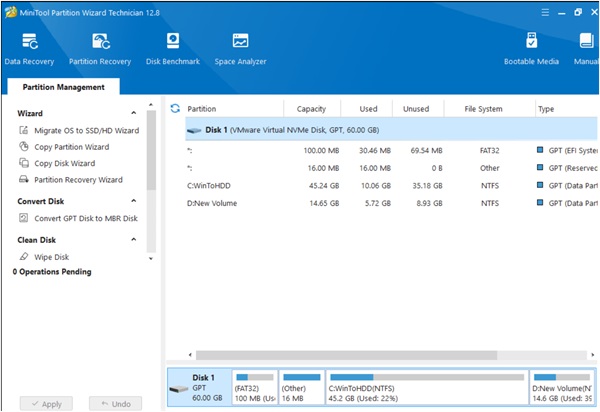Click the Disk 1 drive icon in partition list
The height and width of the screenshot is (412, 600).
click(x=194, y=130)
